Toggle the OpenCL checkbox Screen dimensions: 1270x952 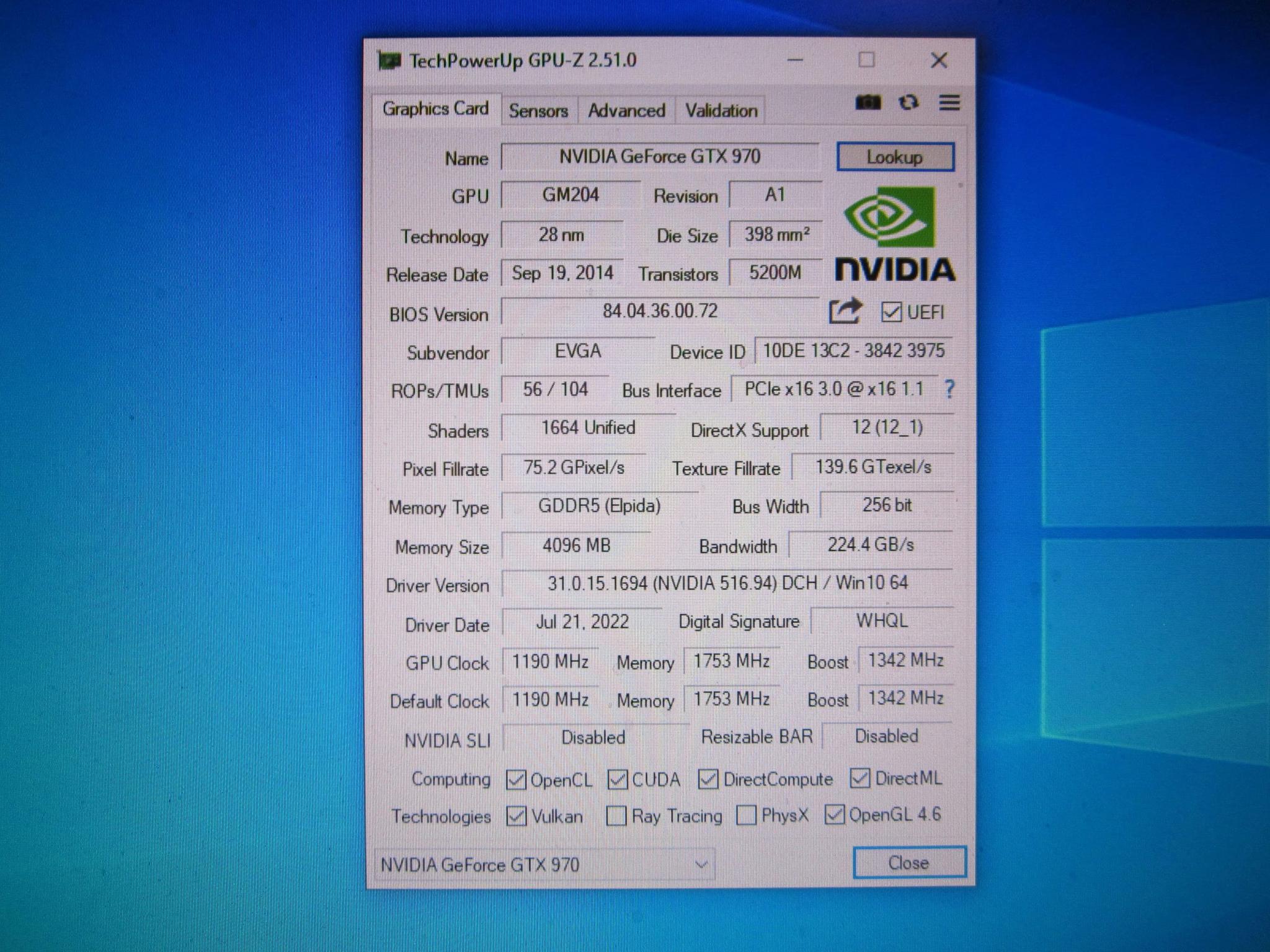[x=516, y=779]
